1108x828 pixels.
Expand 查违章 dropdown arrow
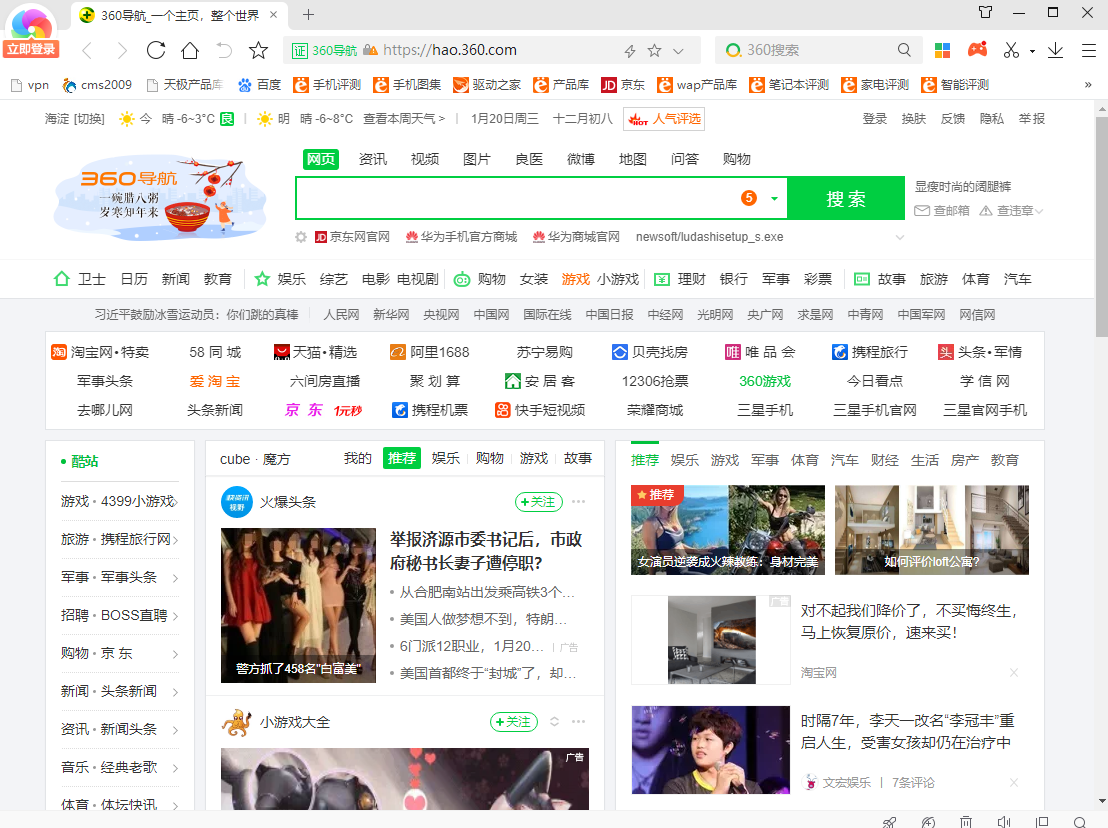click(x=1039, y=211)
